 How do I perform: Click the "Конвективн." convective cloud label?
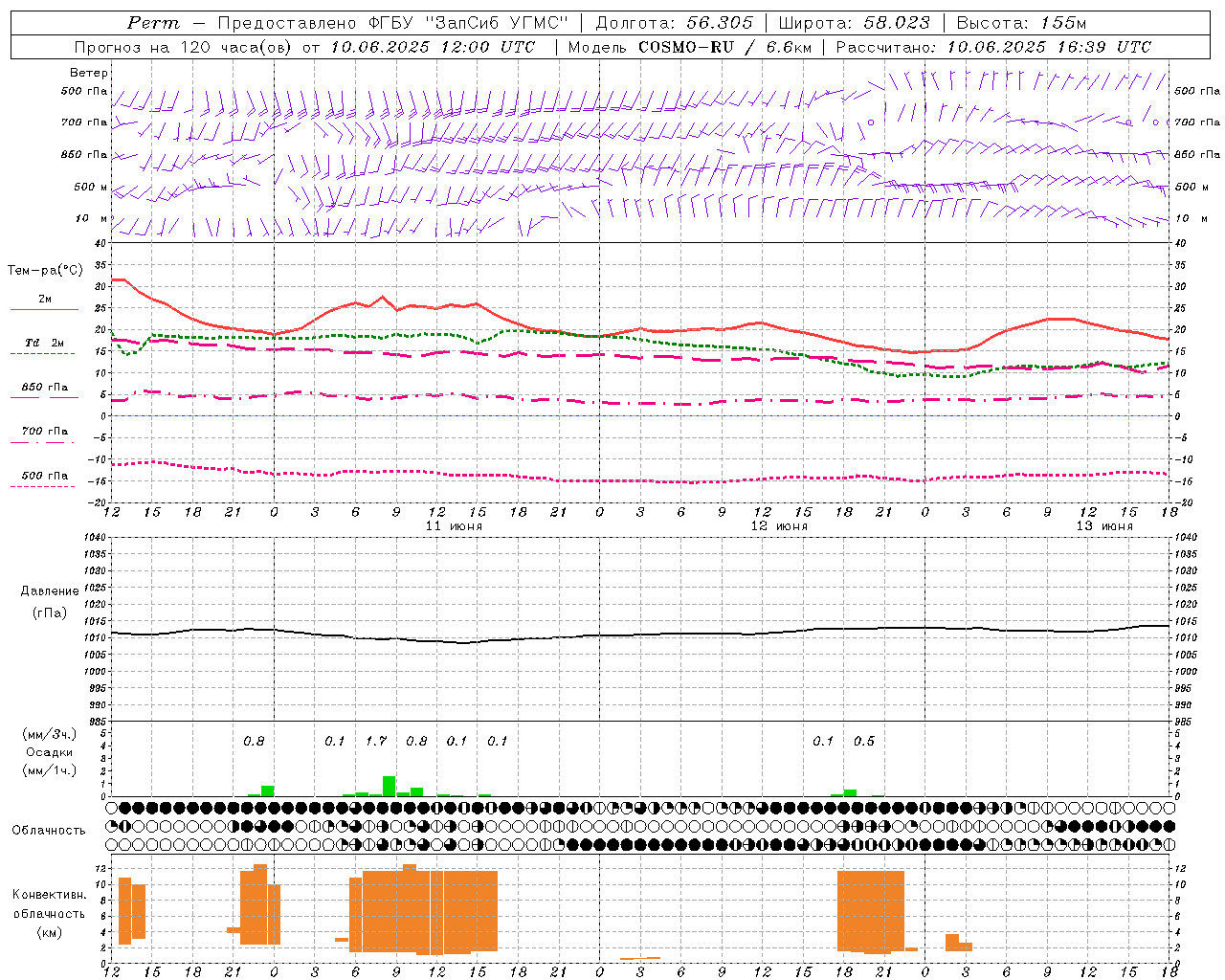(49, 895)
